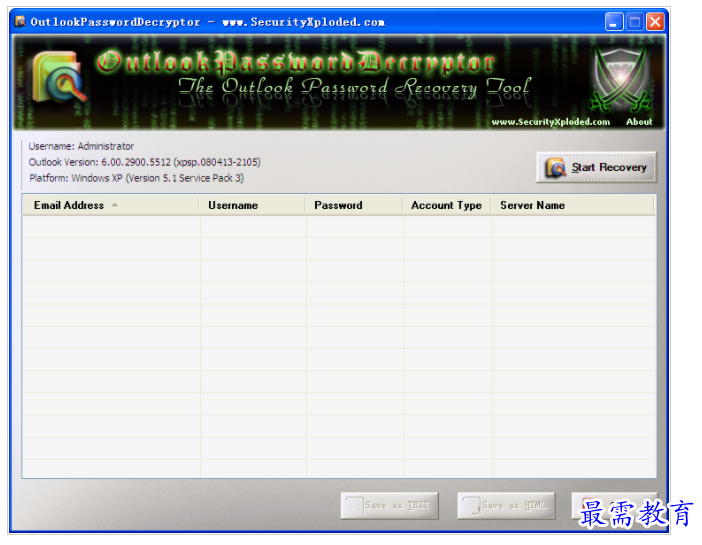
Task: Visit www.SecurityXploded.com link in banner
Action: (551, 122)
